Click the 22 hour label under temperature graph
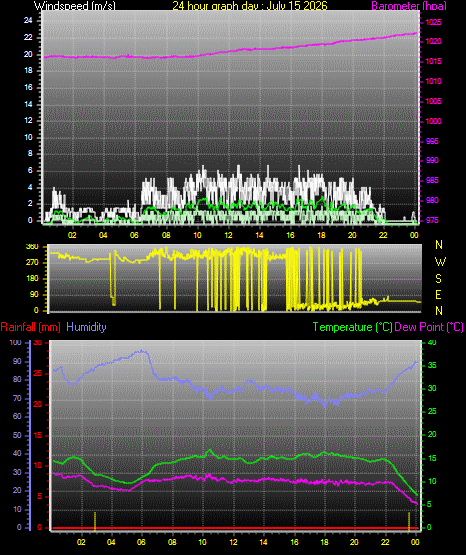466x555 pixels. click(x=385, y=542)
